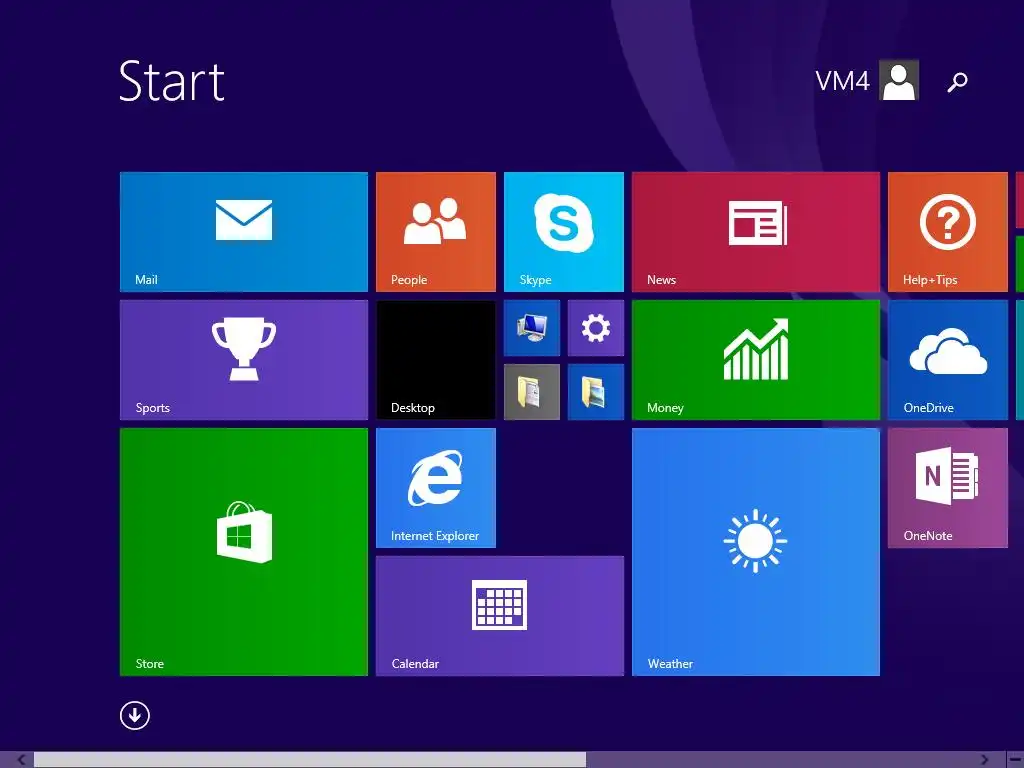Open the Weather tile
This screenshot has width=1024, height=768.
click(x=756, y=552)
